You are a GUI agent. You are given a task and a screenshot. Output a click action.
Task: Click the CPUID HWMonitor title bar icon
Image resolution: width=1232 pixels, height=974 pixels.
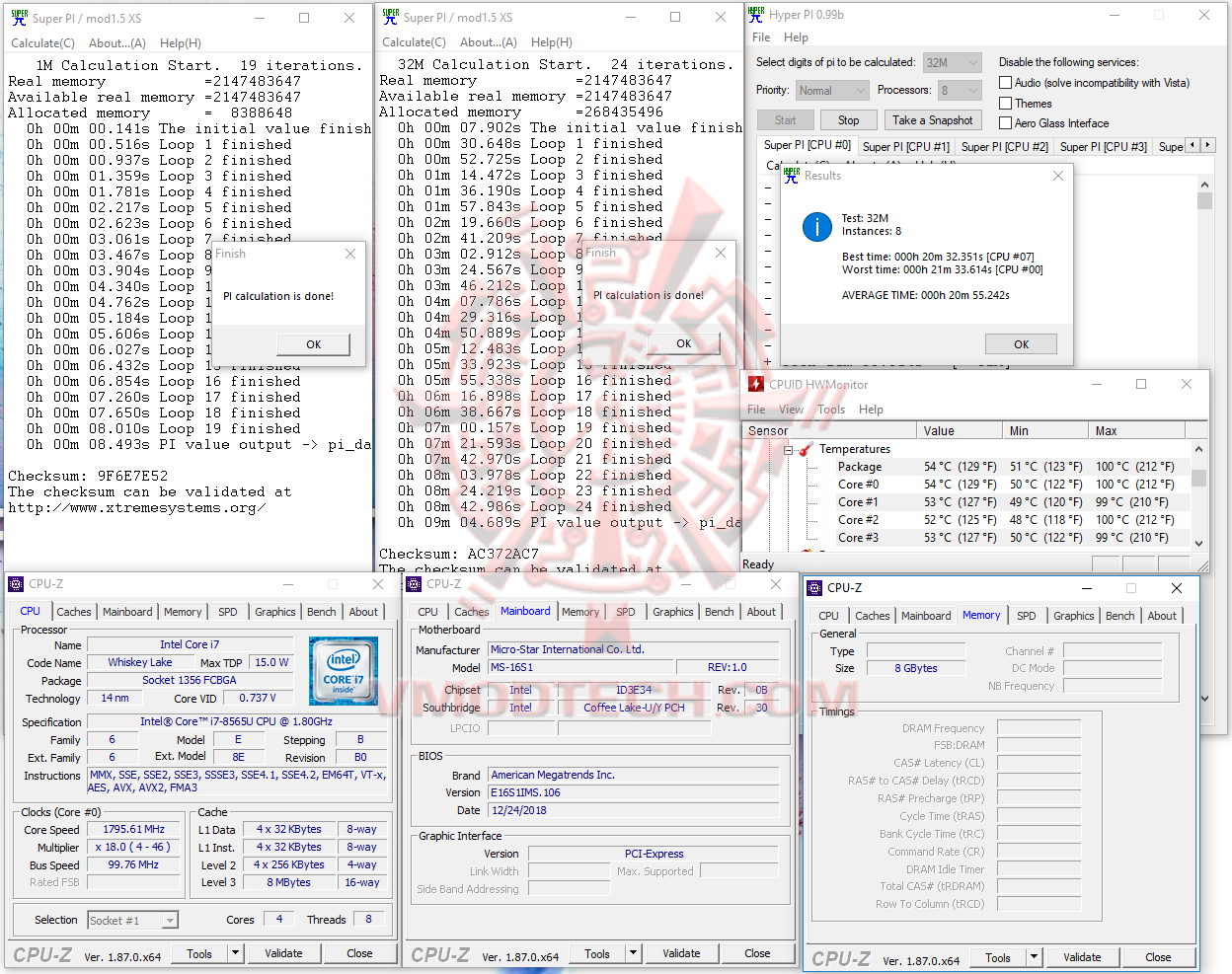coord(756,384)
